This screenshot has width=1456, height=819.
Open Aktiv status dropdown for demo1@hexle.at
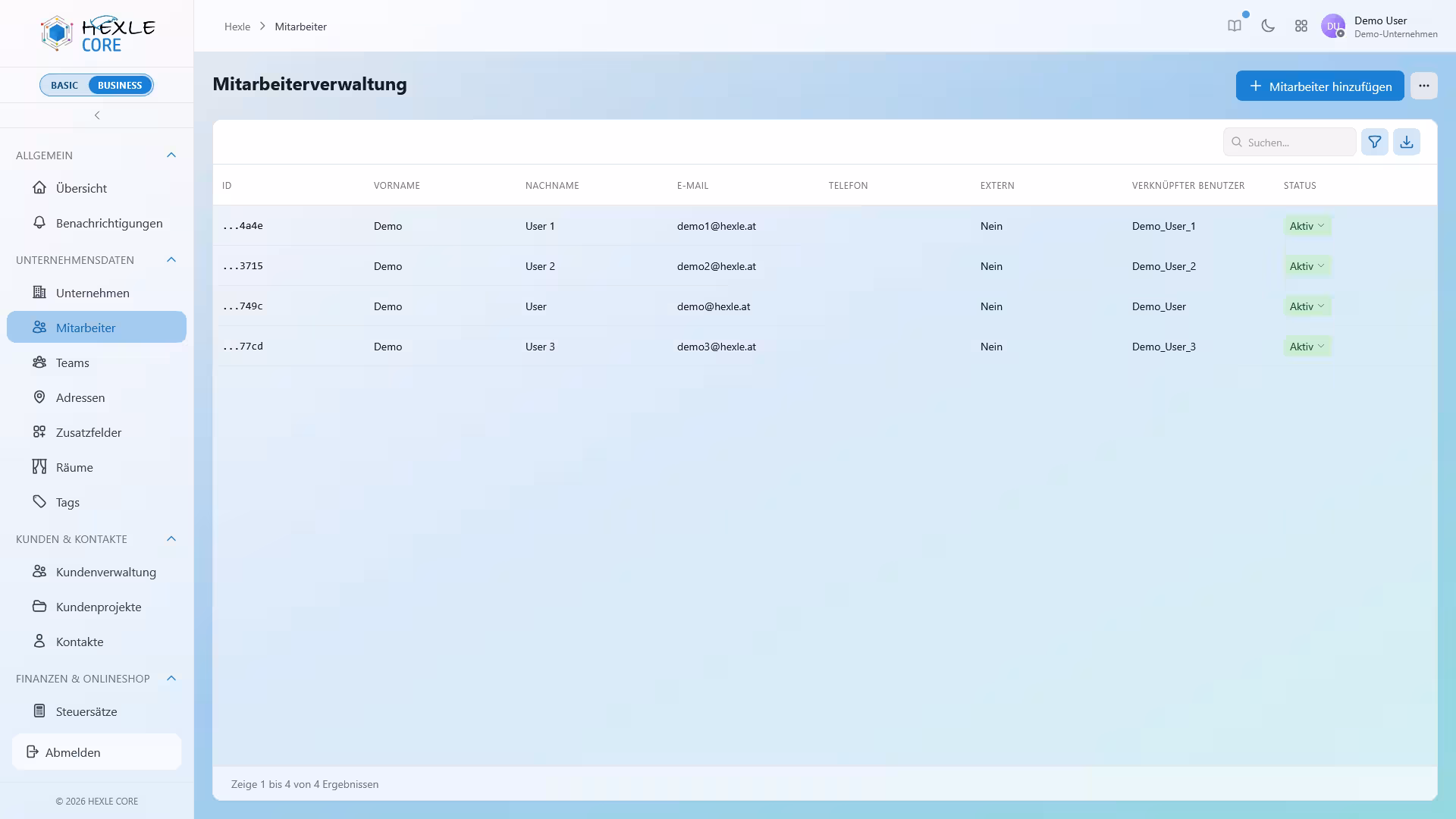click(1307, 226)
